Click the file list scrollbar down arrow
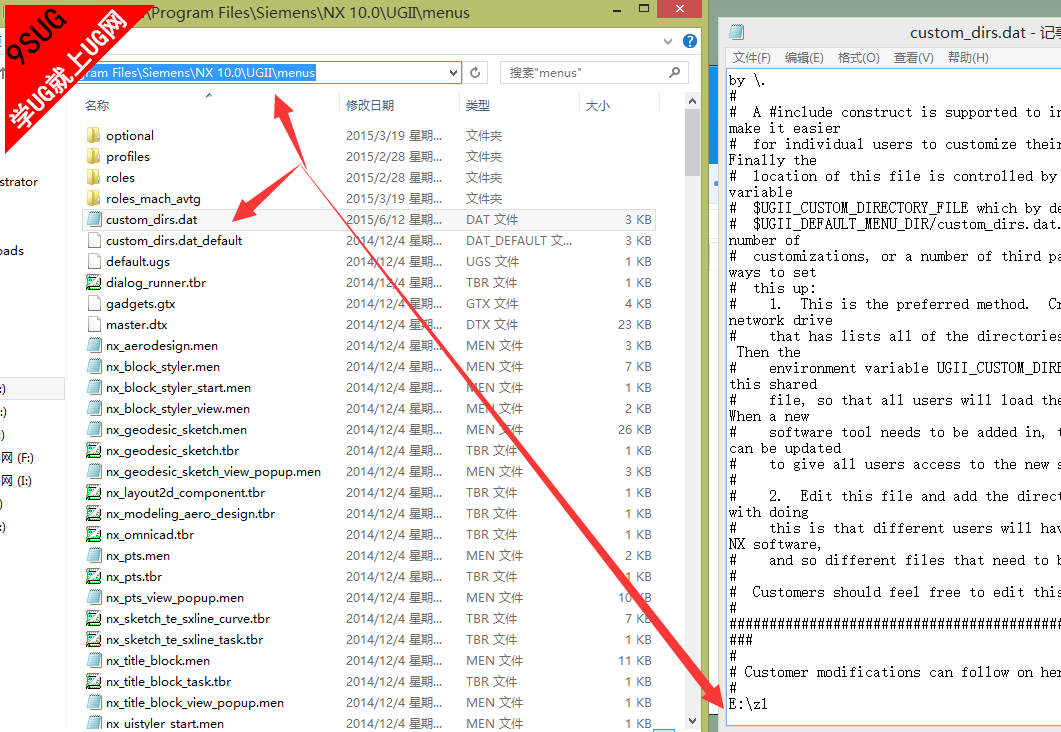Viewport: 1061px width, 732px height. click(x=692, y=720)
